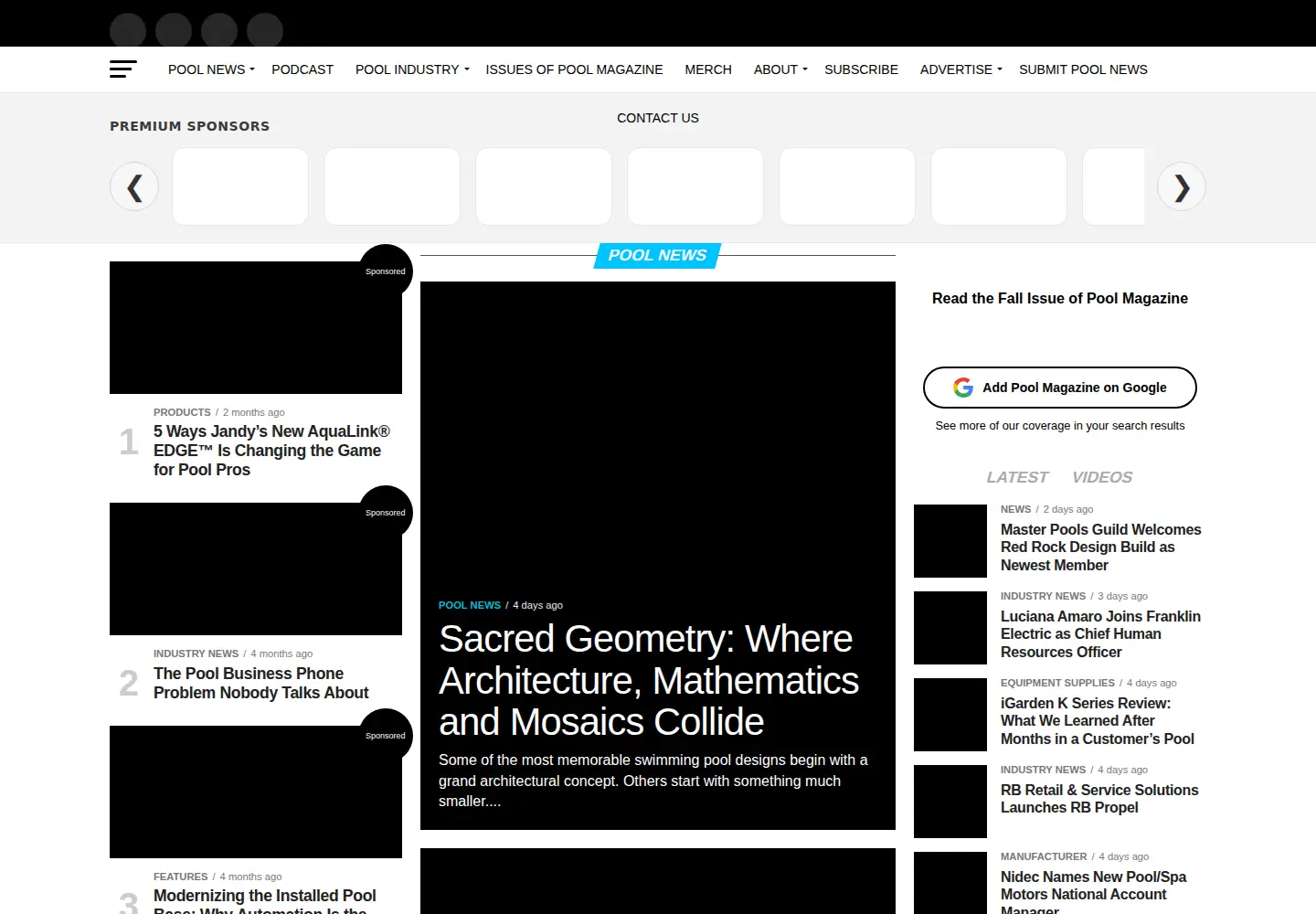Go to previous sponsors with left arrow

pos(134,186)
